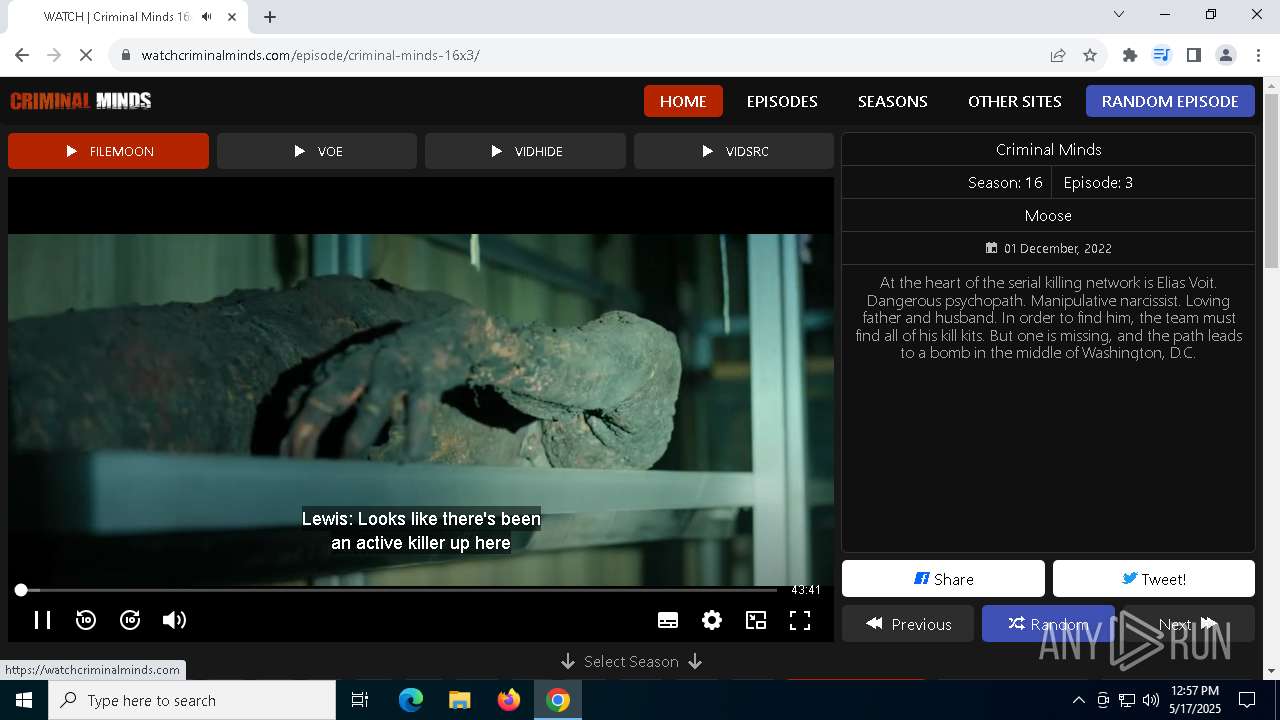
Task: Pause the video playback
Action: click(x=42, y=620)
